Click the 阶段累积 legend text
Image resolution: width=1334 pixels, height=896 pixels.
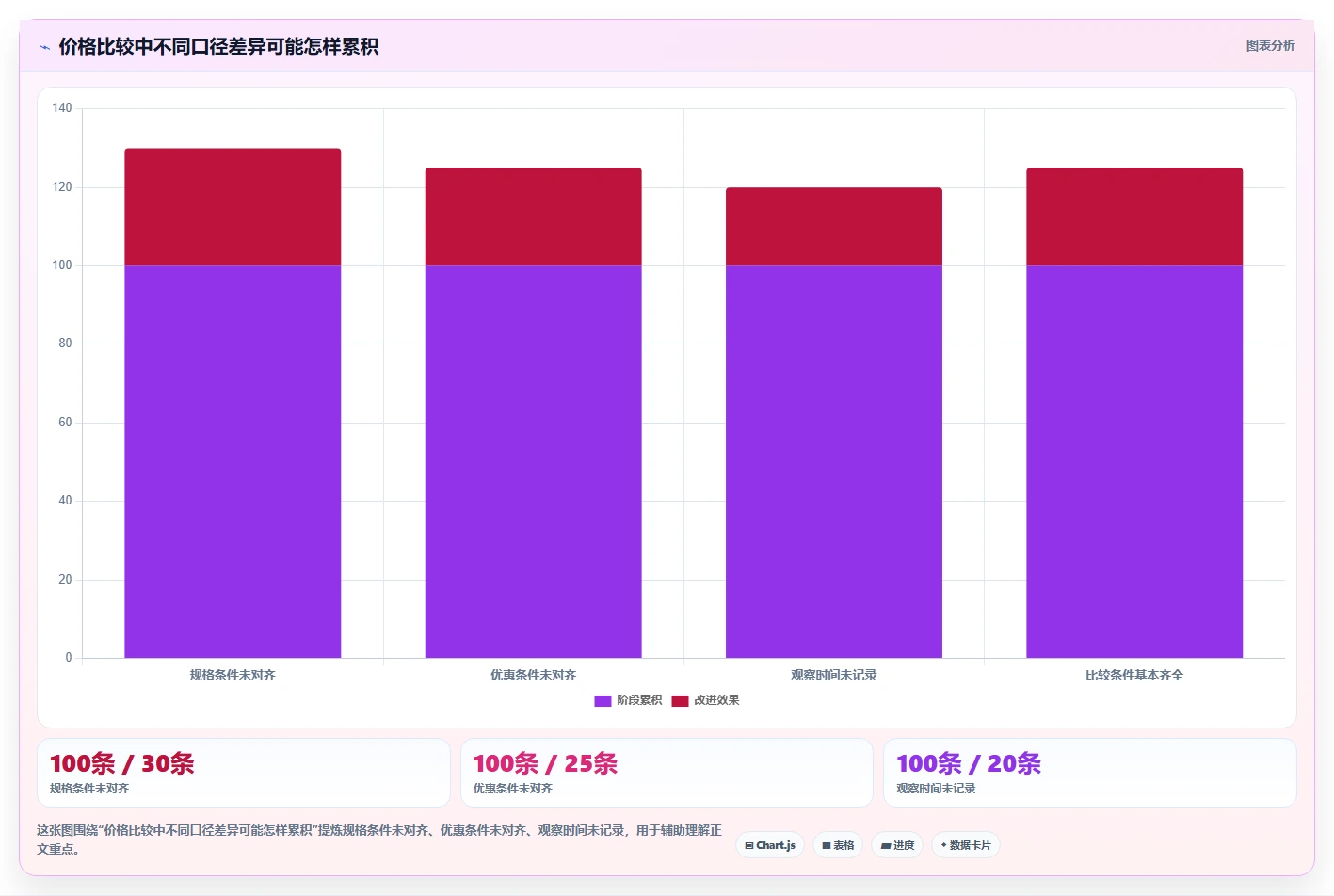(639, 700)
